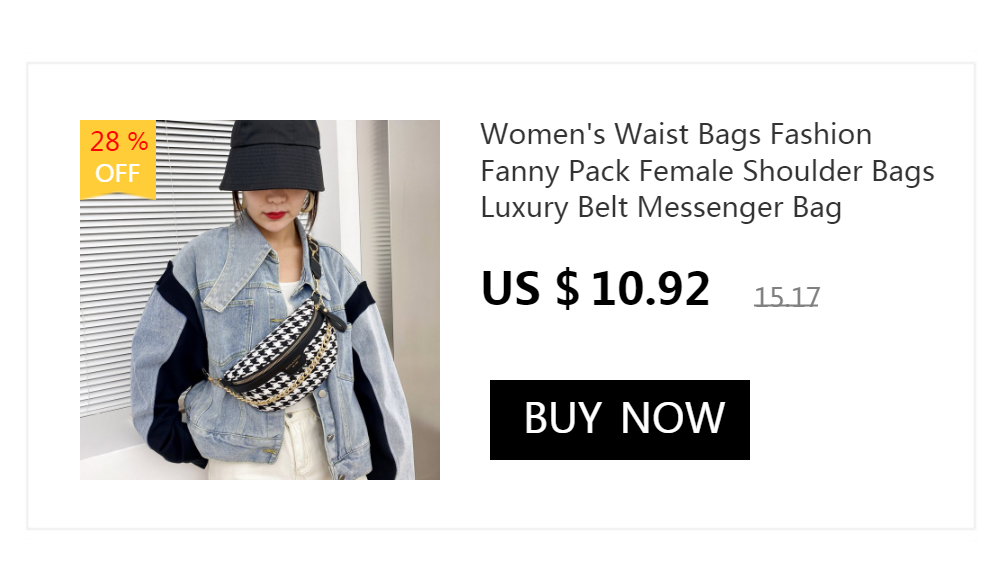This screenshot has width=1000, height=580.
Task: Click the window blinds in product photo
Action: pos(128,268)
